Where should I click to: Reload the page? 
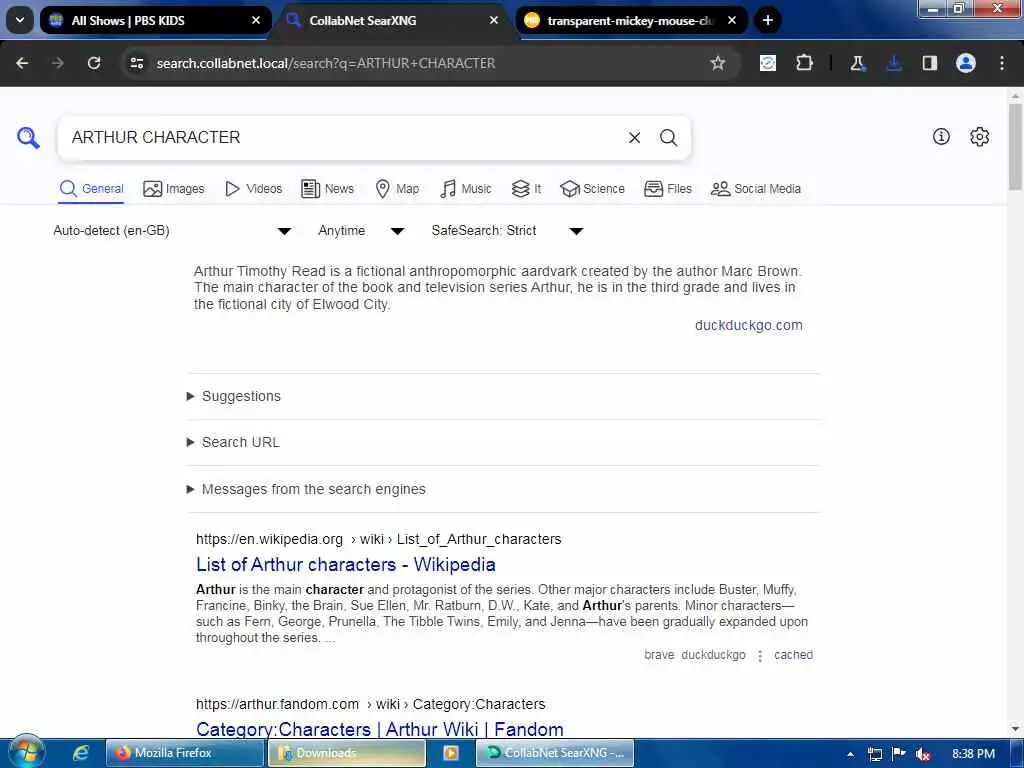click(94, 63)
